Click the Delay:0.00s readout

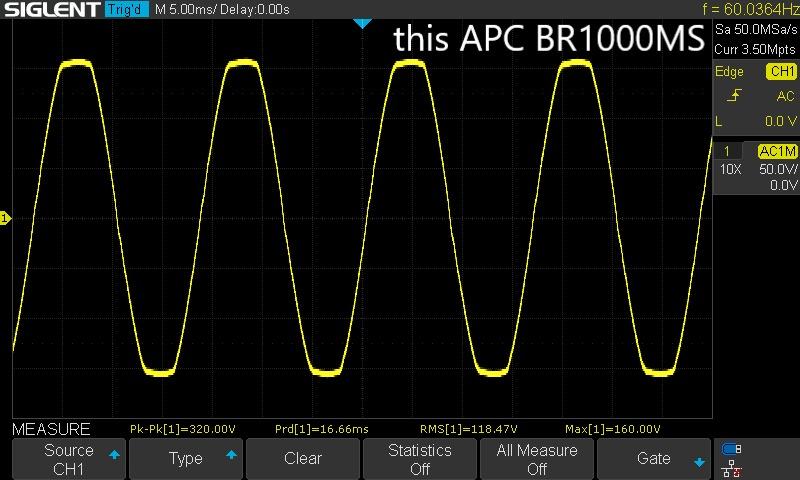point(255,9)
